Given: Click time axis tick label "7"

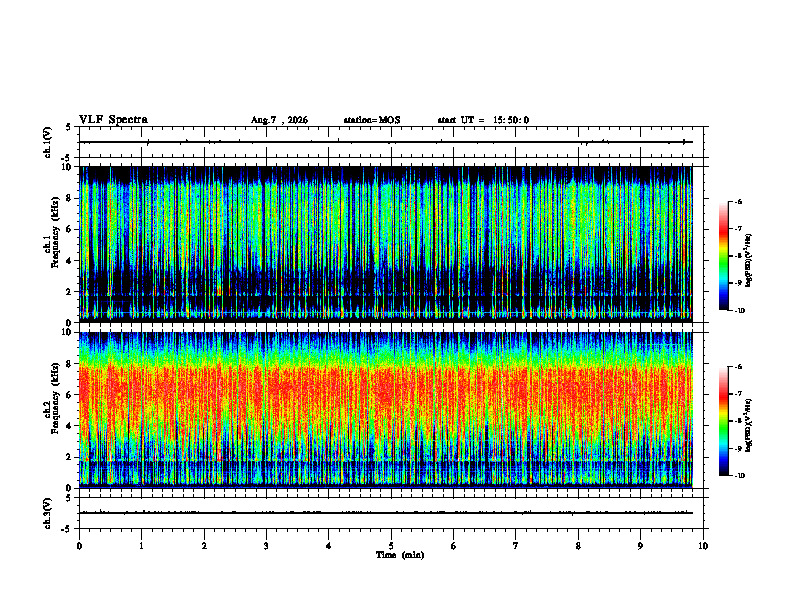Looking at the screenshot, I should (516, 546).
